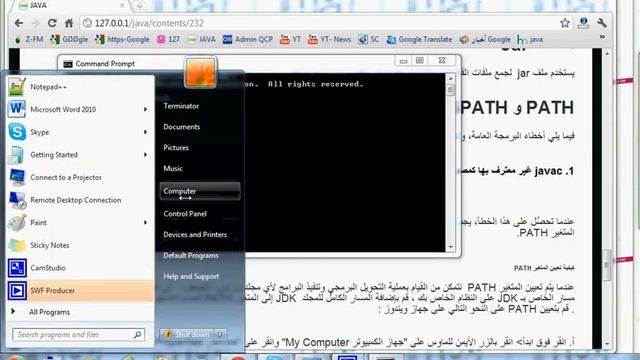
Task: Click the Shut down button
Action: point(188,334)
